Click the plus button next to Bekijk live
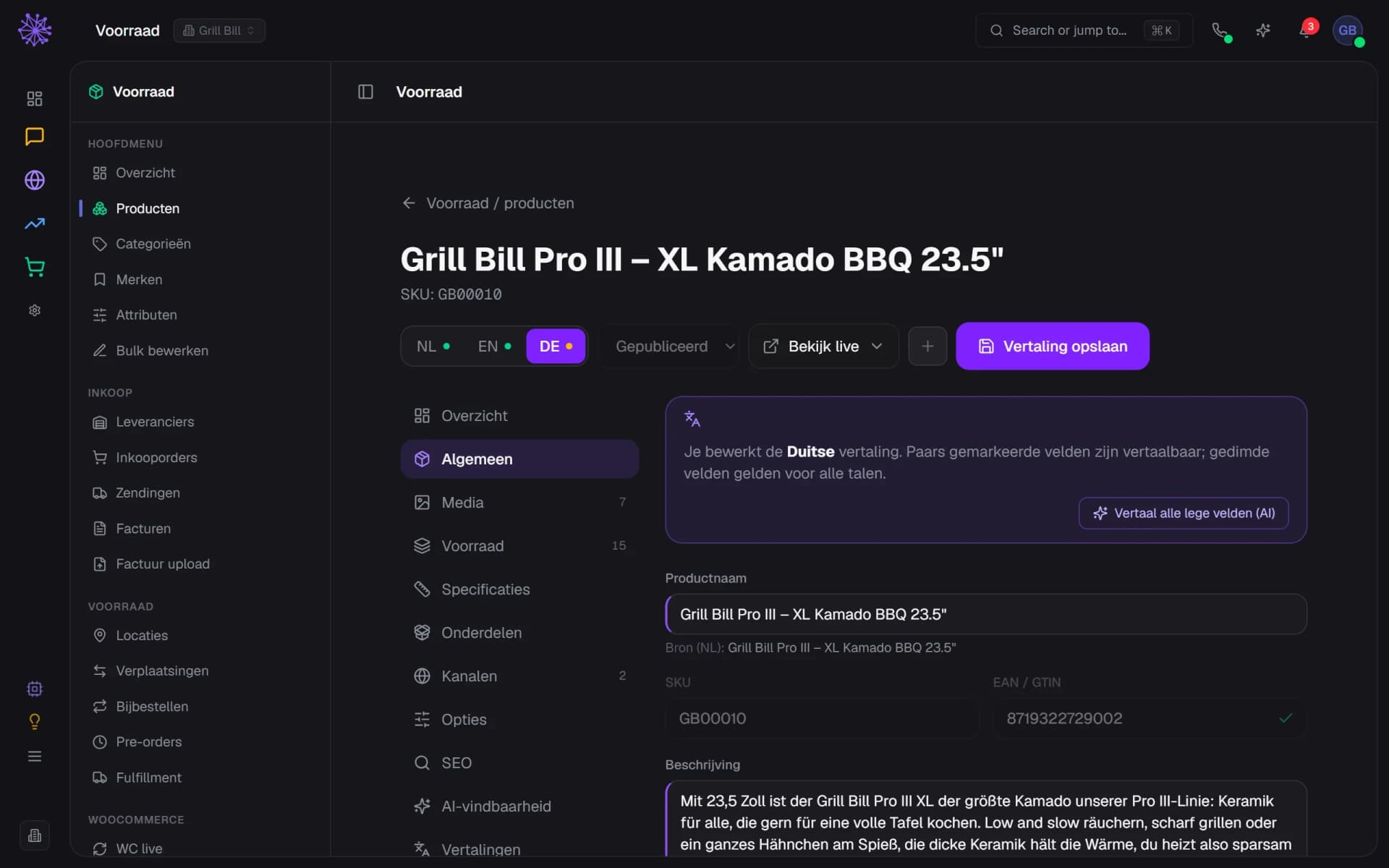Screen dimensions: 1389x868 pos(927,346)
